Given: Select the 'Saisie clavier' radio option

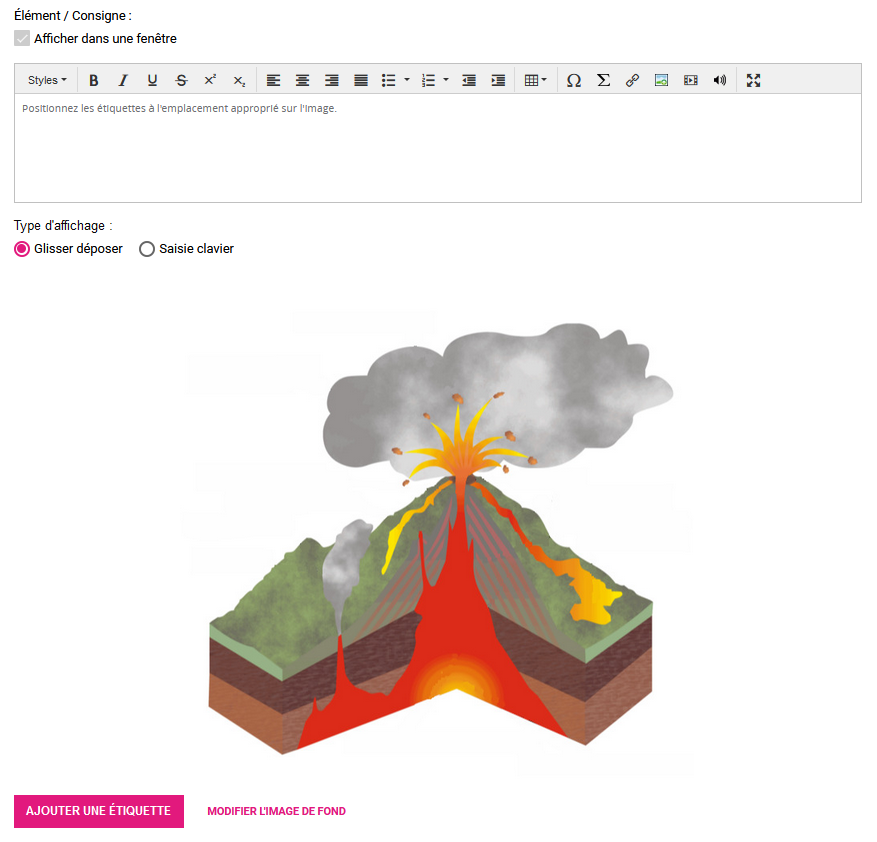Looking at the screenshot, I should (147, 249).
